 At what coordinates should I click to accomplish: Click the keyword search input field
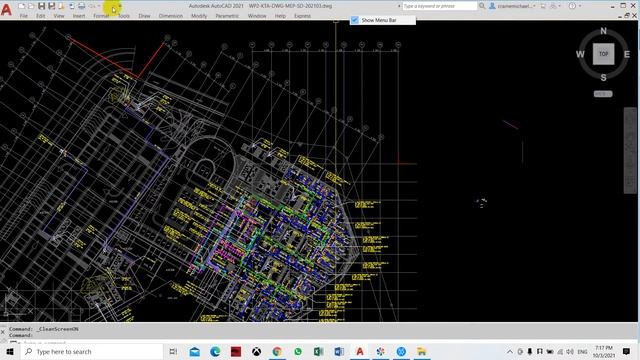coord(439,6)
